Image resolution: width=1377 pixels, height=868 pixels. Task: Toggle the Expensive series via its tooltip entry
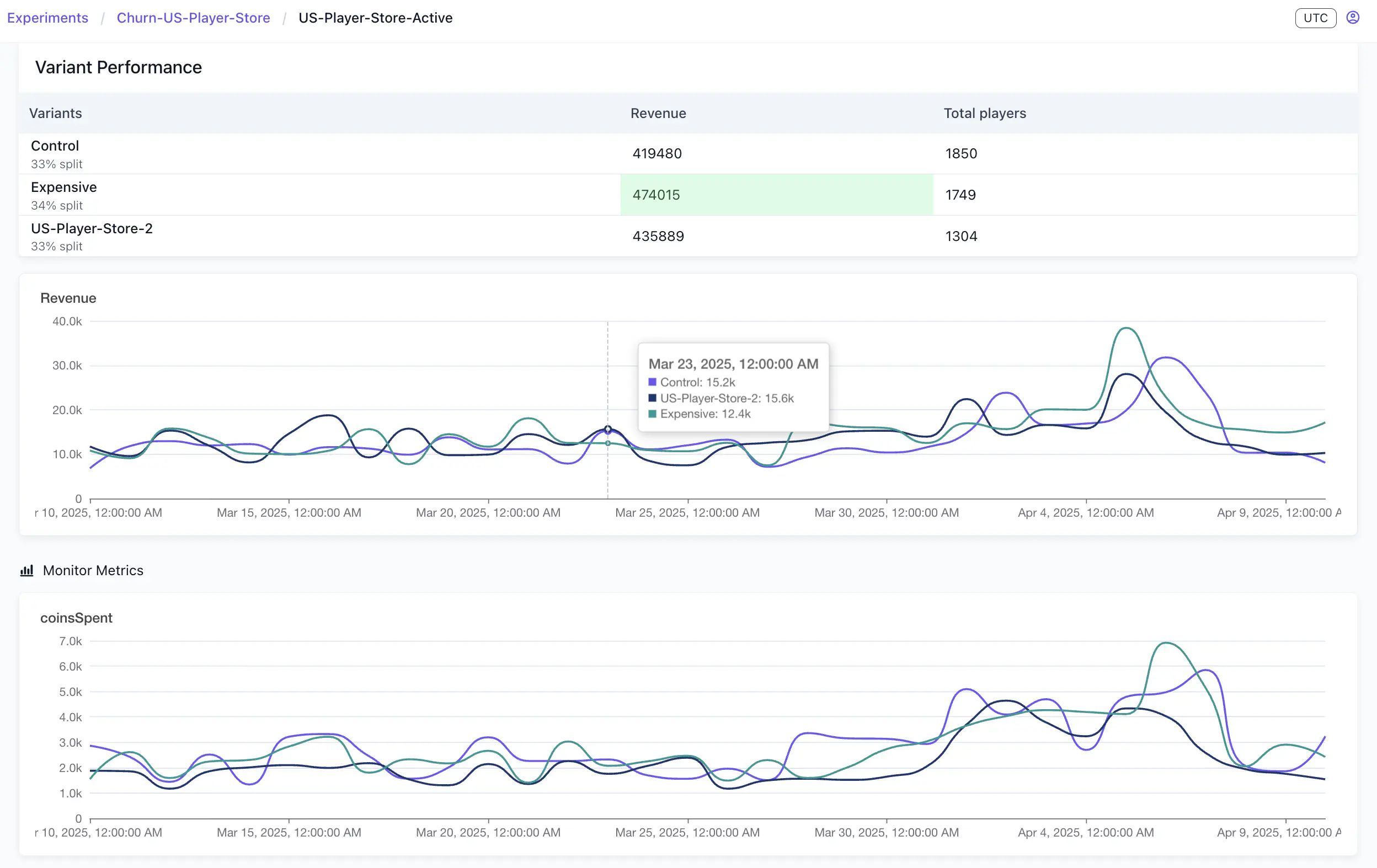point(705,414)
